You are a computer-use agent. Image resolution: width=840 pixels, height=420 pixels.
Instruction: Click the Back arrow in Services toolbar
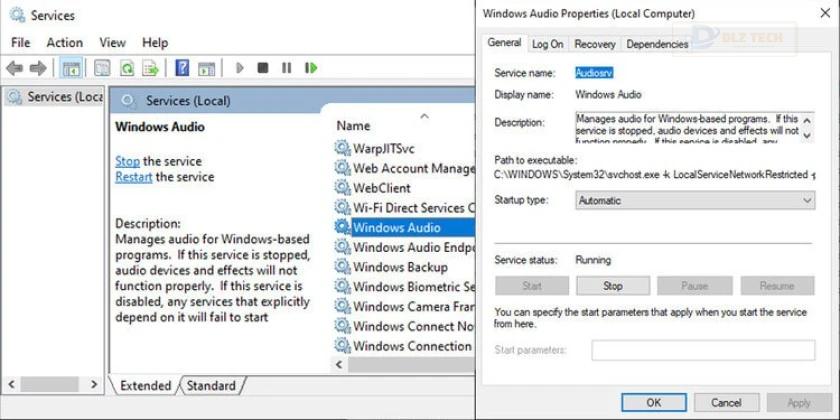(x=14, y=68)
